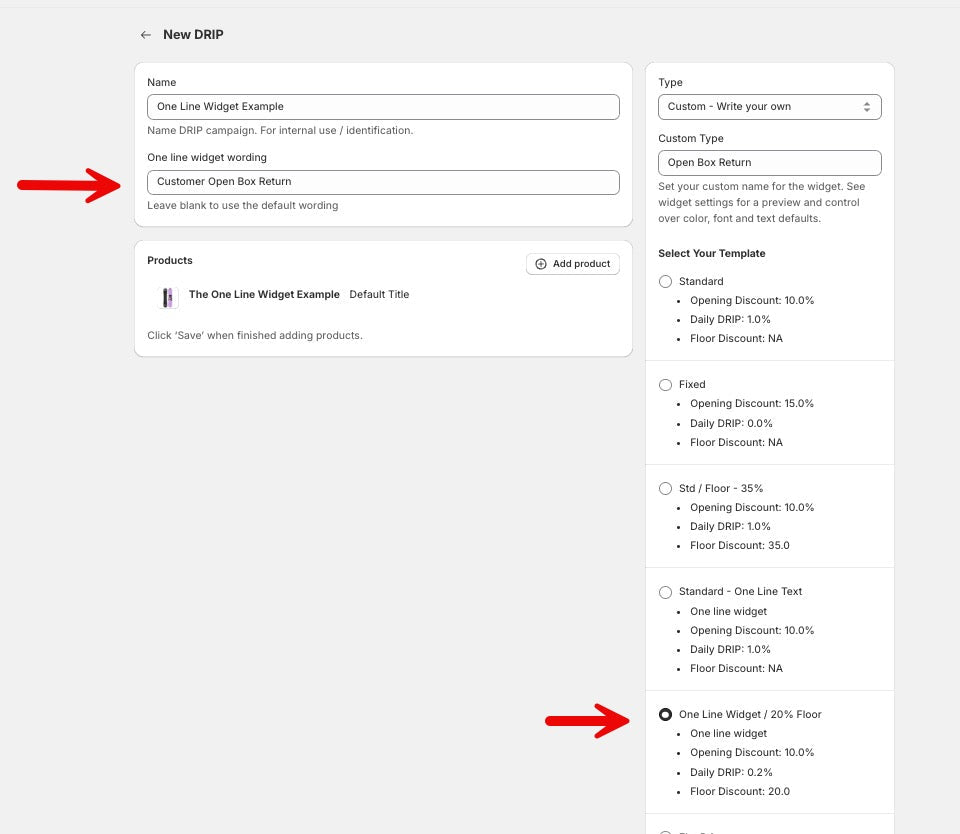Select One Line Widget / 20% Floor radio
This screenshot has width=960, height=834.
pos(666,715)
